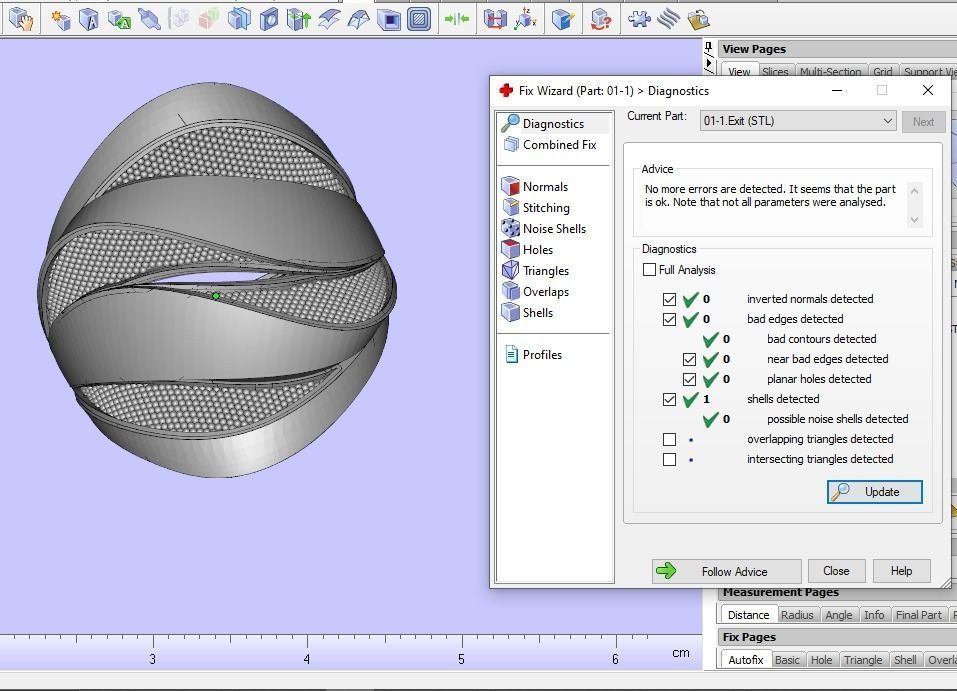Open the Info measurement tab

(874, 615)
